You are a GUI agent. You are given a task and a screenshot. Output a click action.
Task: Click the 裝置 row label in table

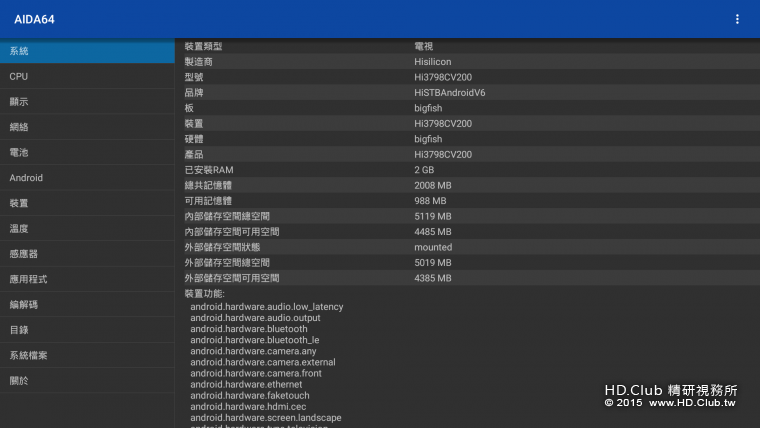193,124
